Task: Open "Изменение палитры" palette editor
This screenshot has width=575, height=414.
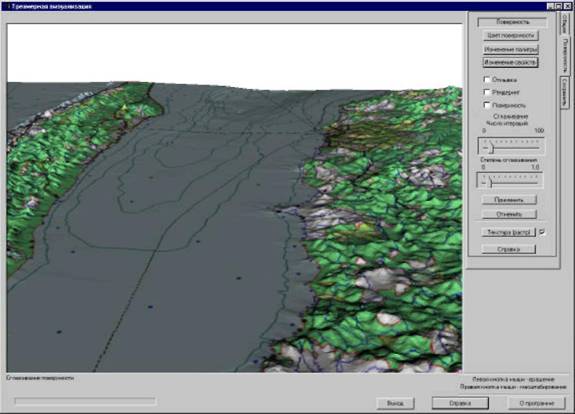Action: tap(510, 49)
